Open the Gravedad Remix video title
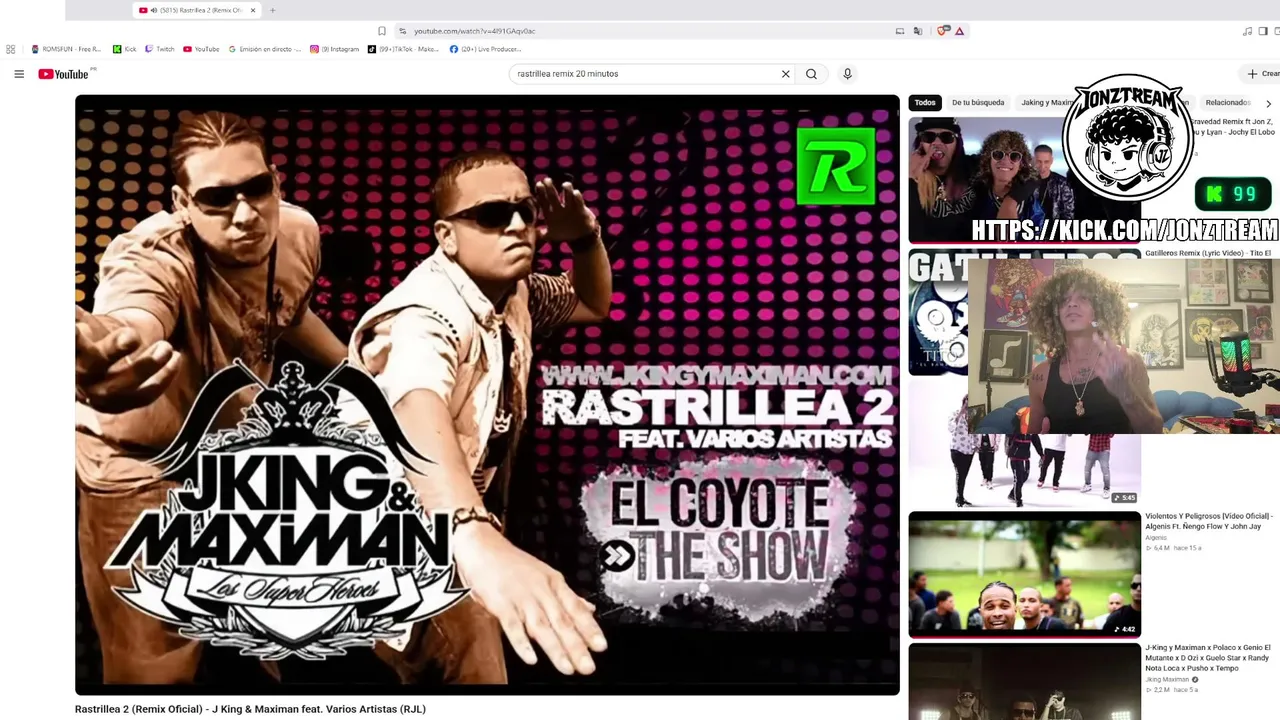This screenshot has width=1280, height=720. pyautogui.click(x=1232, y=127)
